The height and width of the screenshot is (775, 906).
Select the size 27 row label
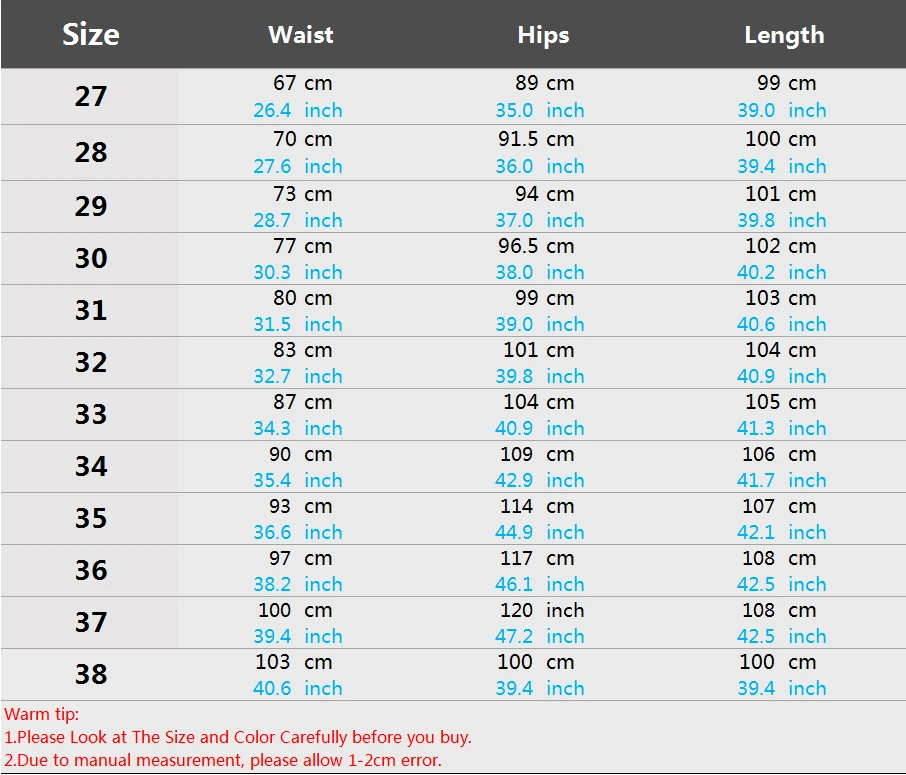tap(91, 96)
